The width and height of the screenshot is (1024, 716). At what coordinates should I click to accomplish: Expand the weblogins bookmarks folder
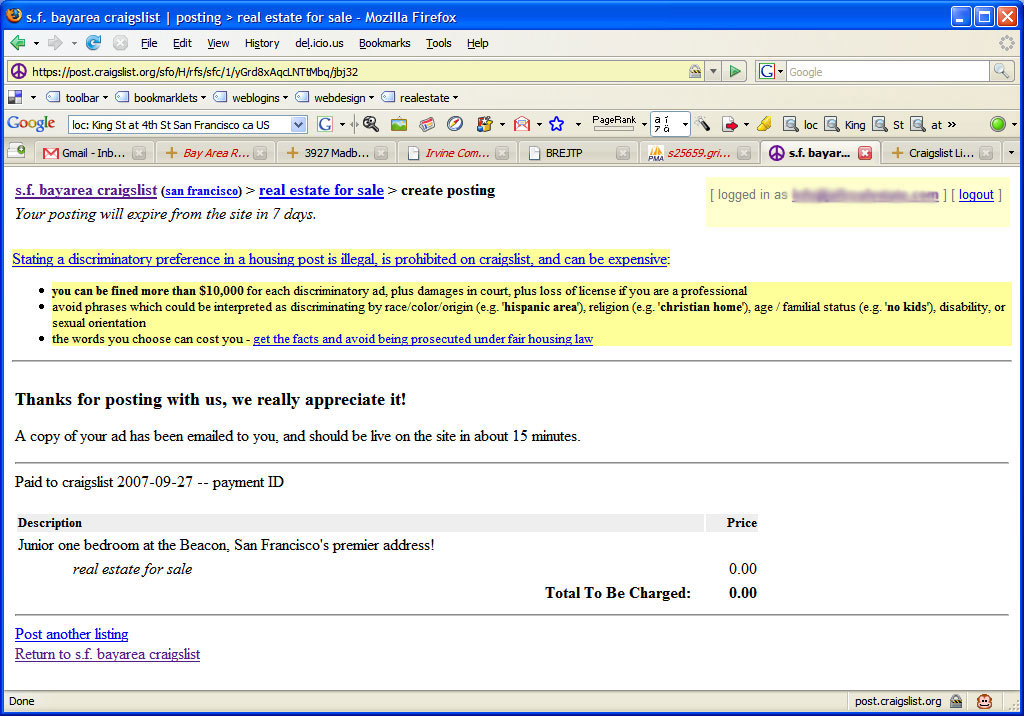point(251,98)
